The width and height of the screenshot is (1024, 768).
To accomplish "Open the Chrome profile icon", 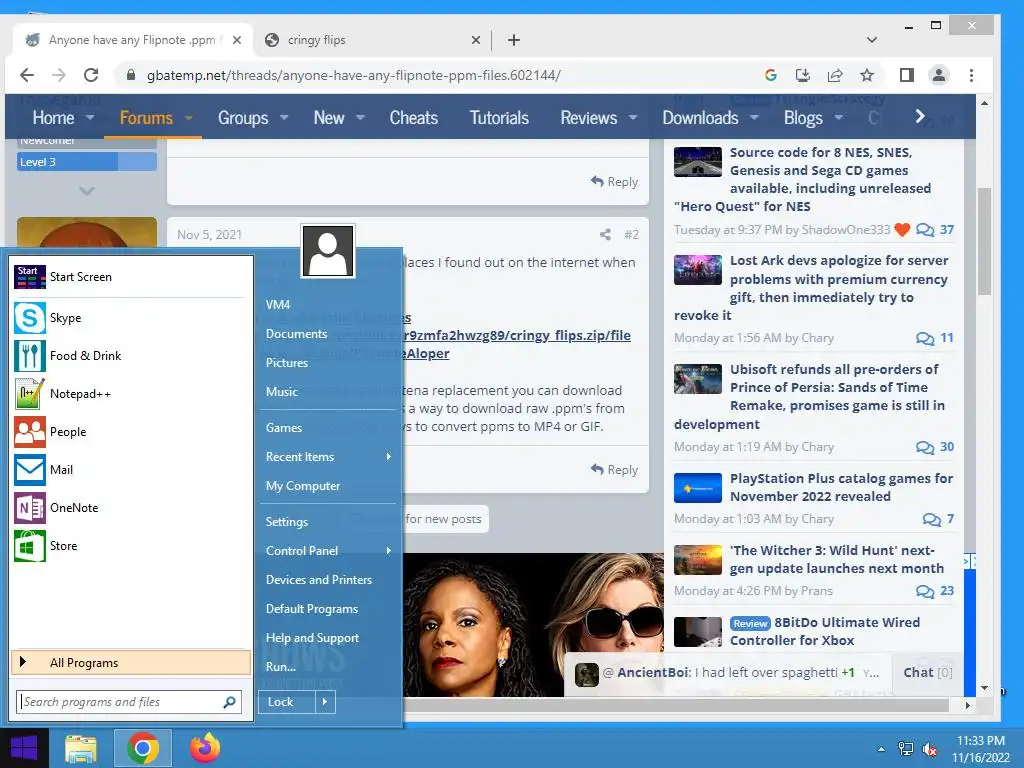I will point(938,75).
